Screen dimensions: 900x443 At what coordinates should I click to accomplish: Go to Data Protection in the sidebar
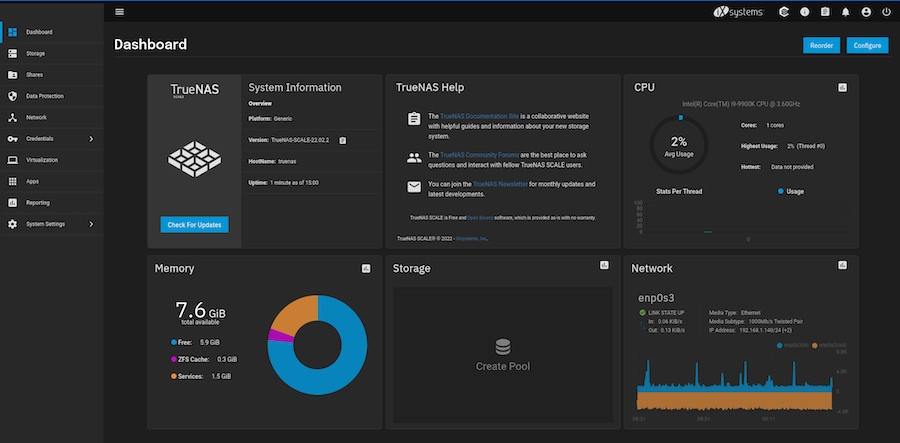tap(45, 96)
